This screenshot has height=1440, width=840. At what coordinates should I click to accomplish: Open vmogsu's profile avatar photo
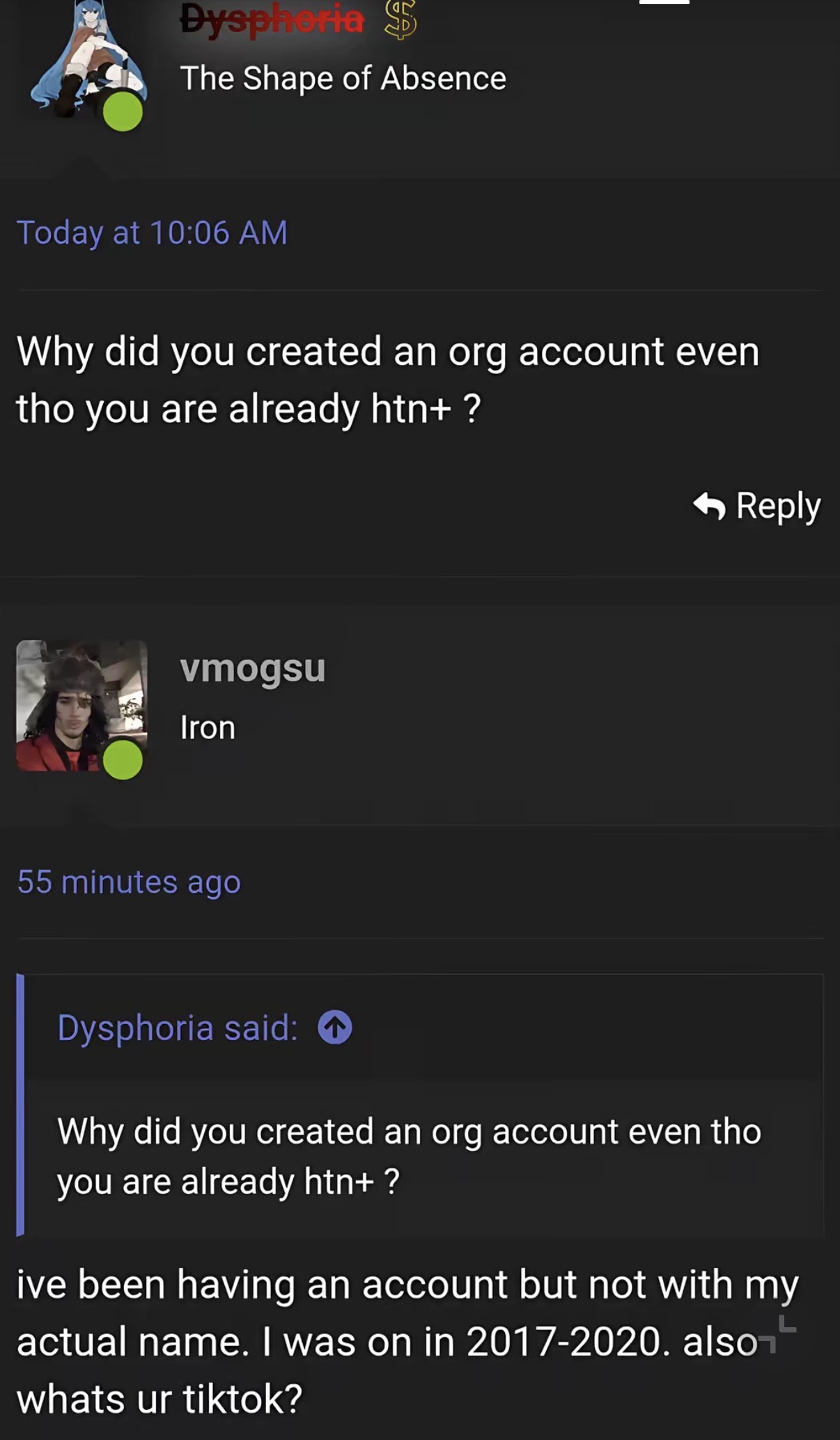click(x=81, y=705)
